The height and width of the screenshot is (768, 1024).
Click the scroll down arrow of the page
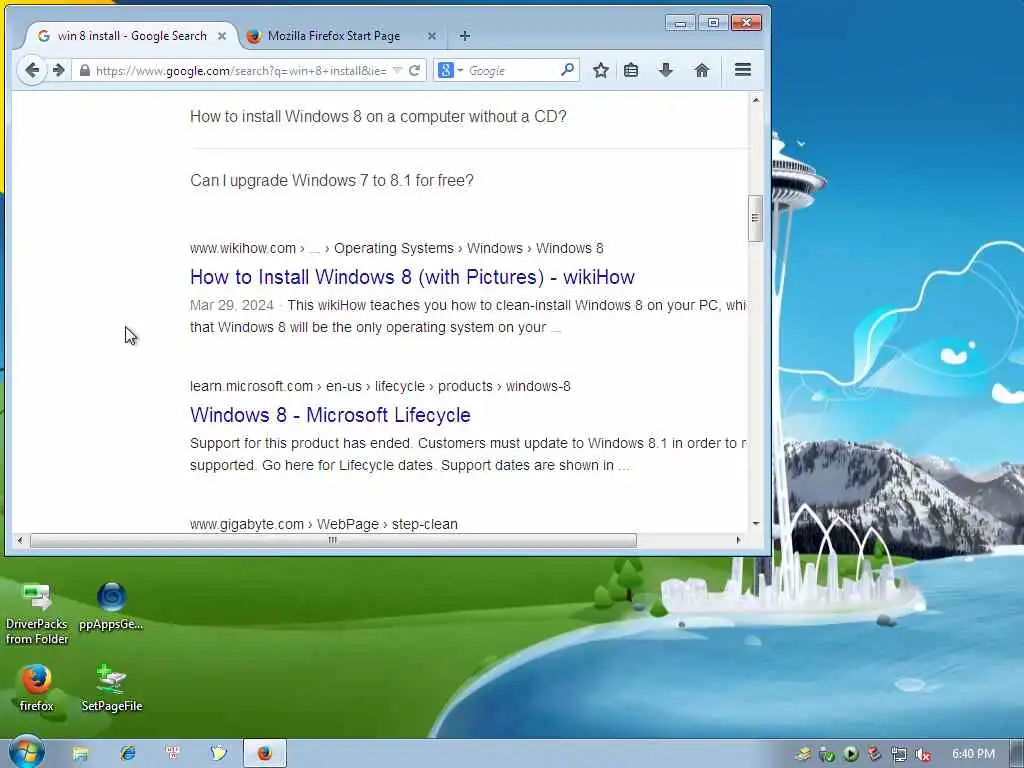click(756, 523)
